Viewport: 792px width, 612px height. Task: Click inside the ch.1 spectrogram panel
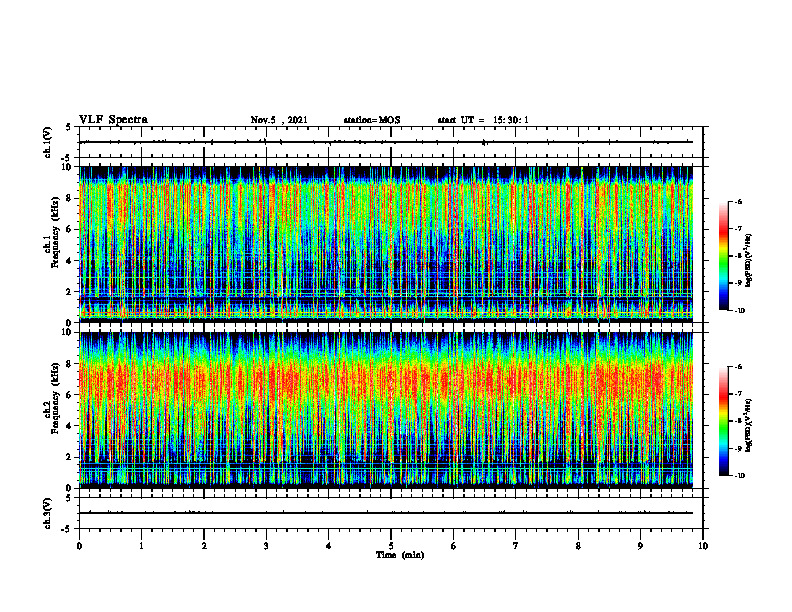tap(386, 244)
